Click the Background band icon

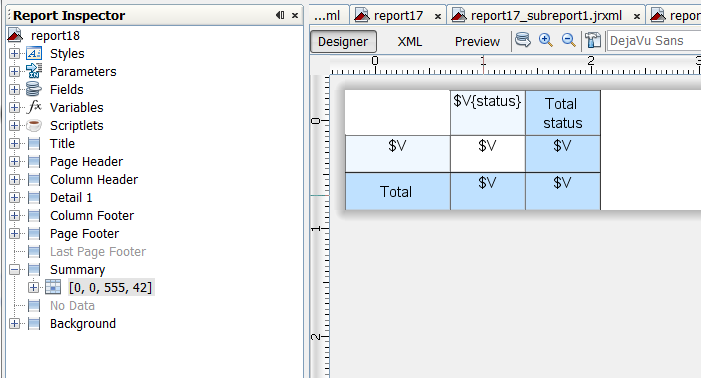pos(34,323)
